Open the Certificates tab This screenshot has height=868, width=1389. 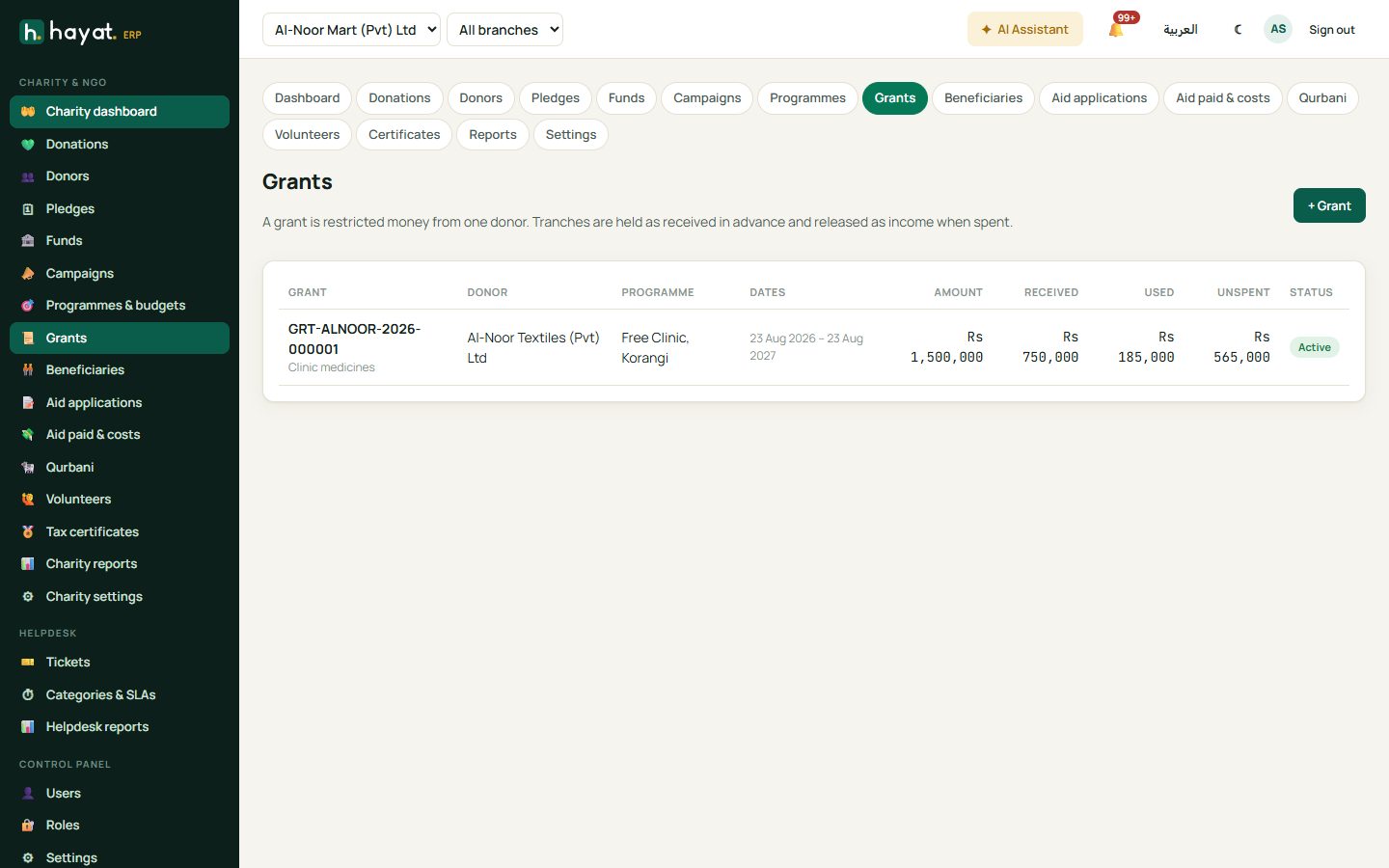click(x=404, y=135)
